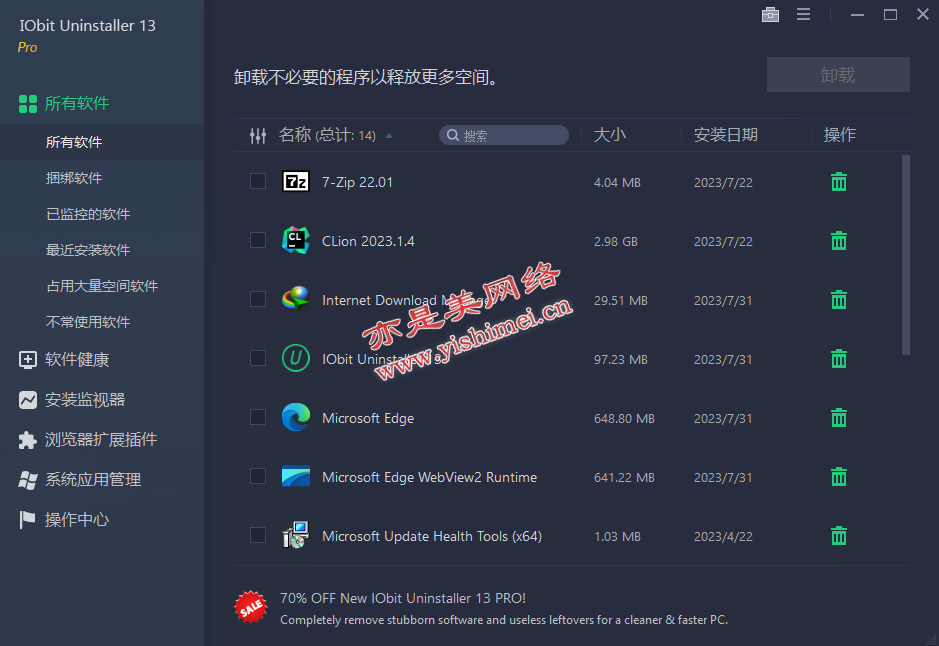Click the 安装监视器 chart icon
Screen dimensions: 939x646
pyautogui.click(x=28, y=400)
